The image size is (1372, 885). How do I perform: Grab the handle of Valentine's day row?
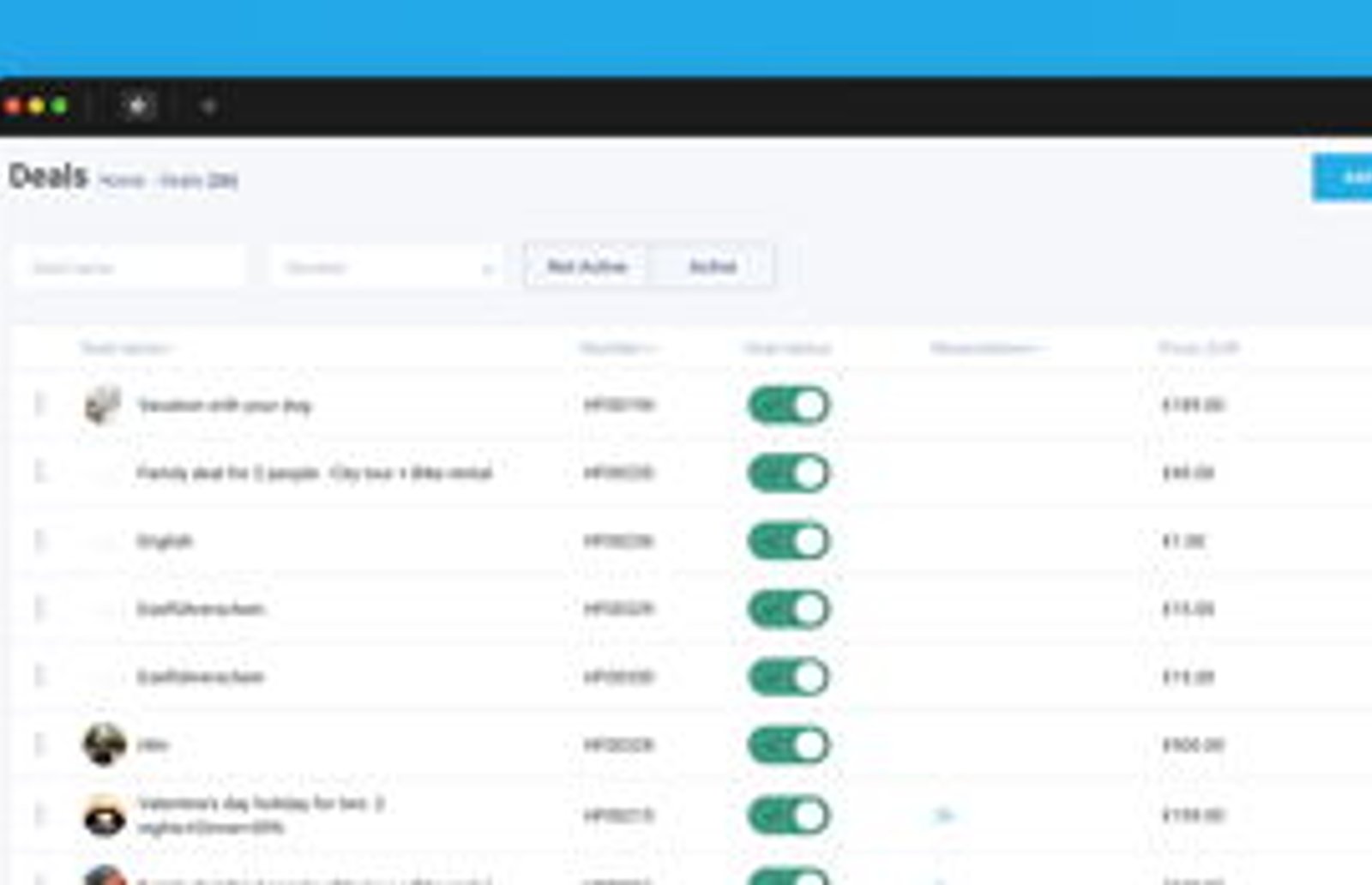coord(39,815)
